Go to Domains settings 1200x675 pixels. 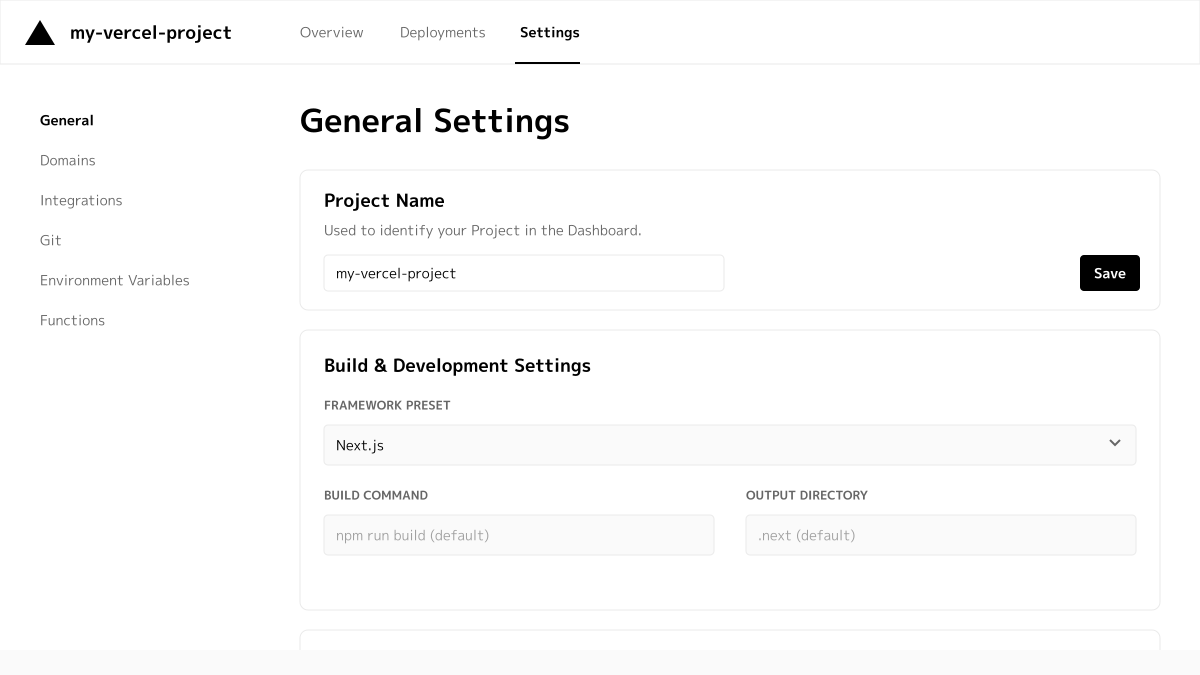(68, 160)
